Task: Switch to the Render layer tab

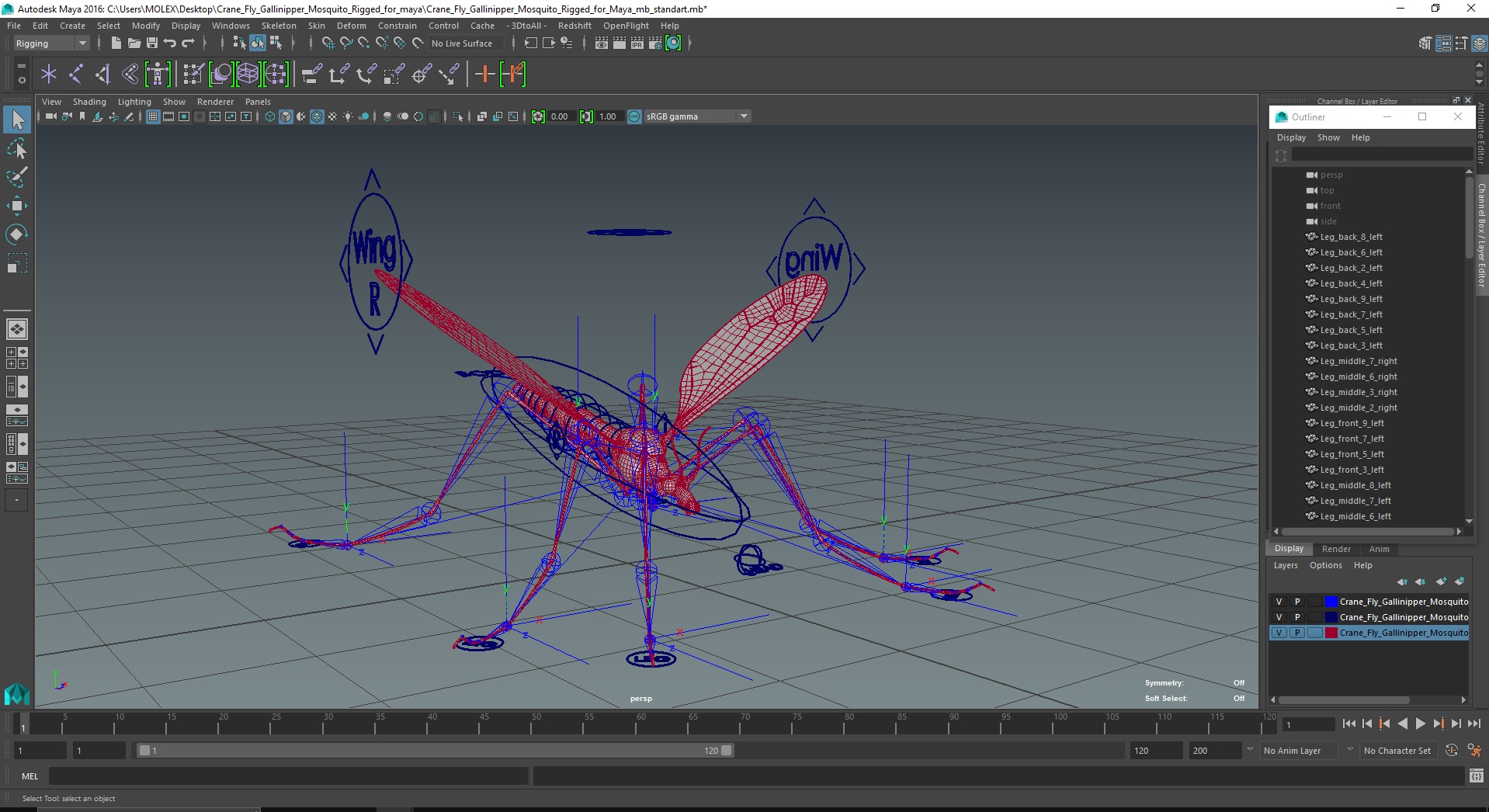Action: point(1336,549)
